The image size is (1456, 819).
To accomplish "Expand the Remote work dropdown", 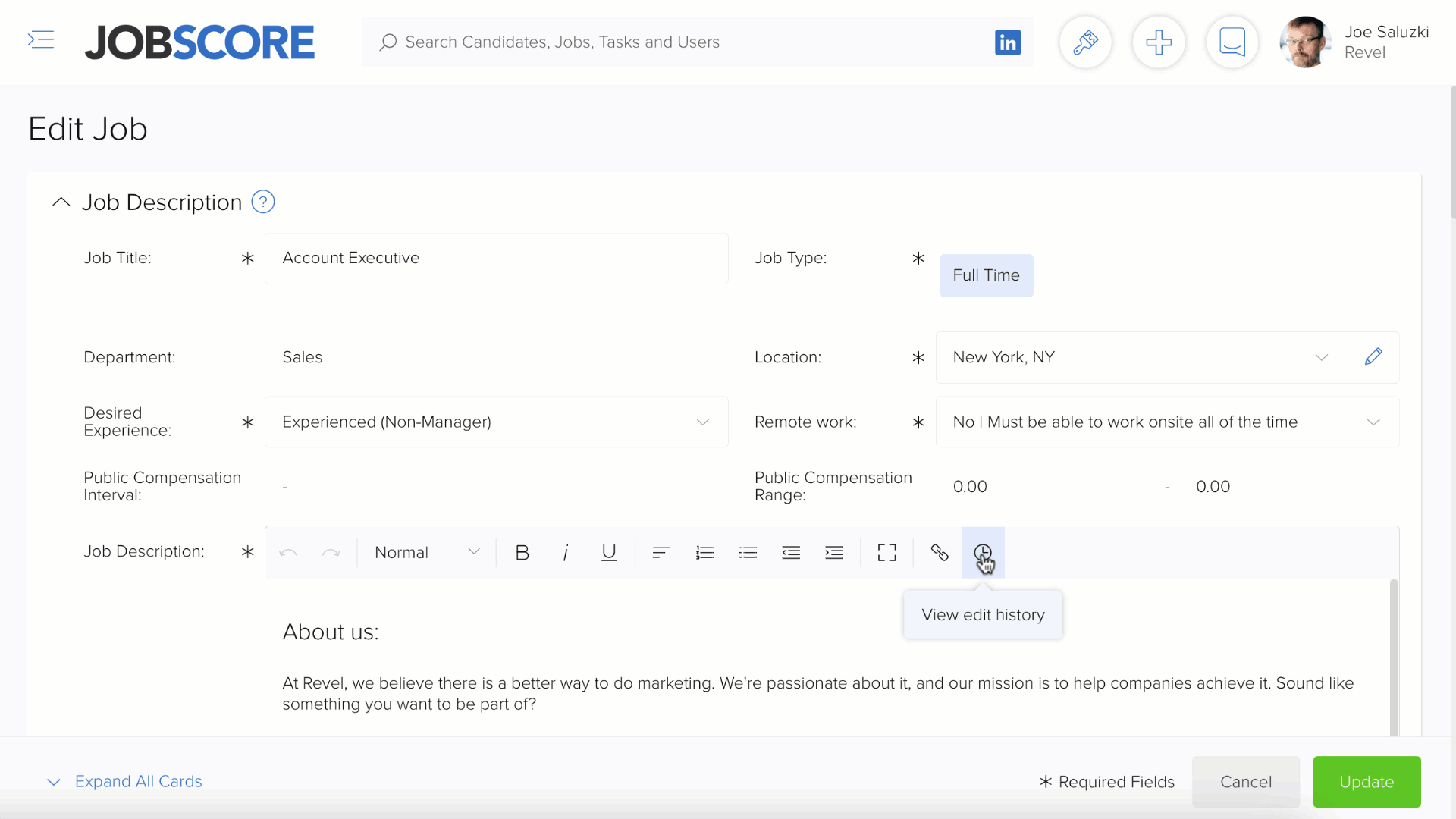I will [x=1374, y=421].
